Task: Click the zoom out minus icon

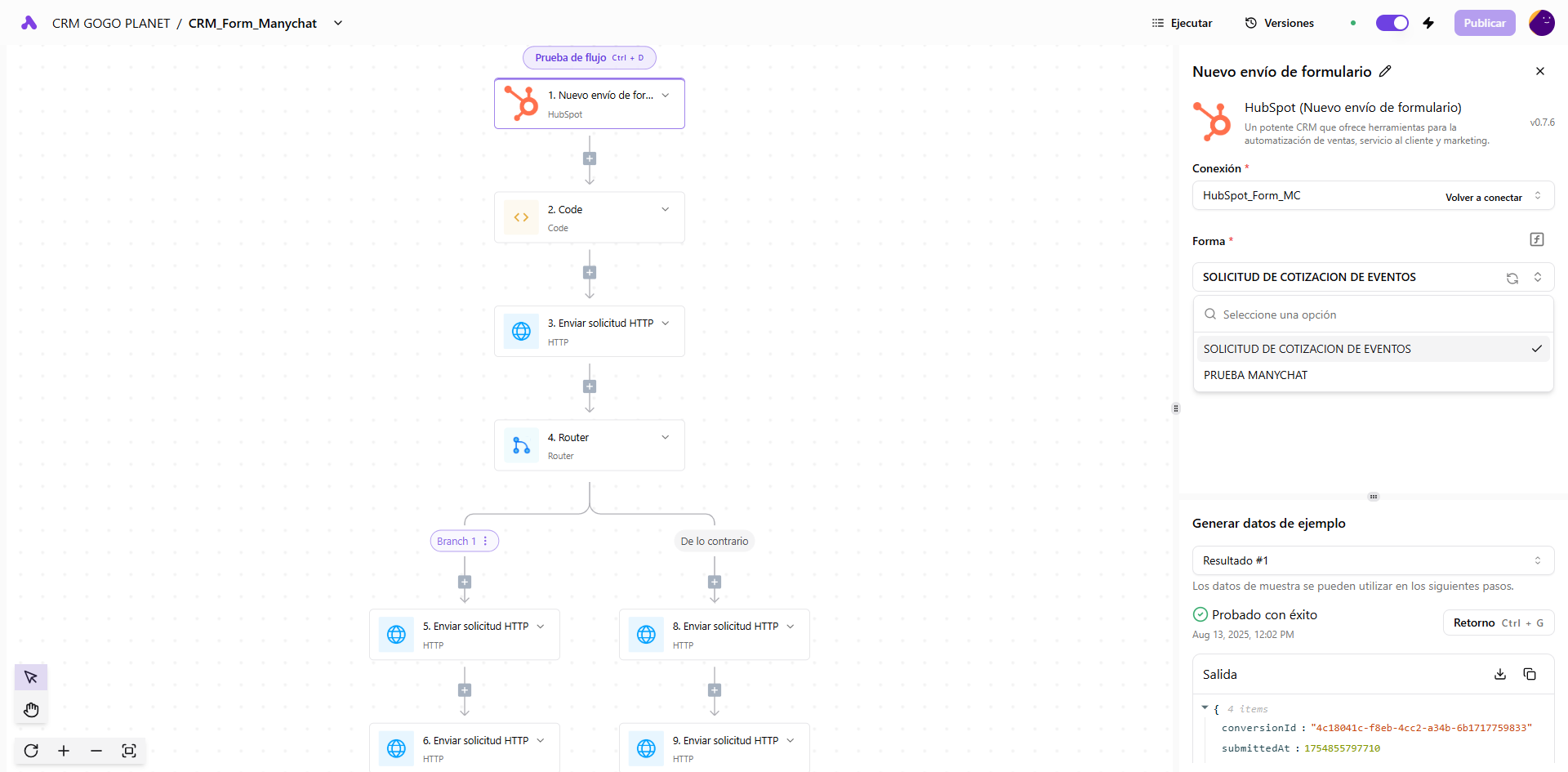Action: pos(96,751)
